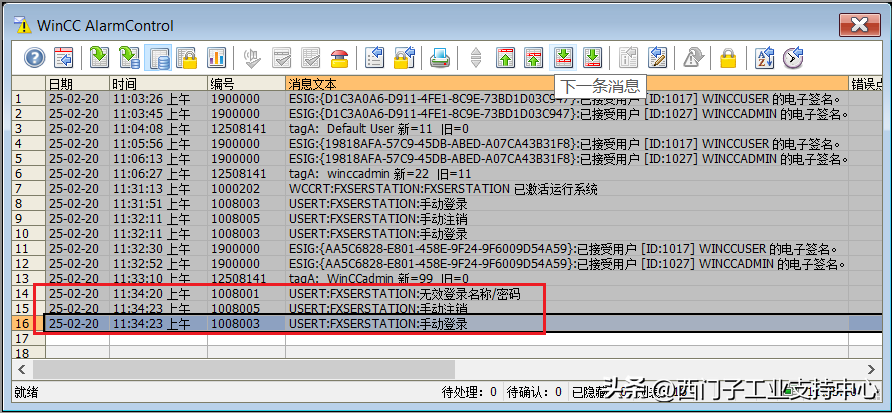Click the 消息文本 column header
This screenshot has height=413, width=892.
pyautogui.click(x=312, y=84)
